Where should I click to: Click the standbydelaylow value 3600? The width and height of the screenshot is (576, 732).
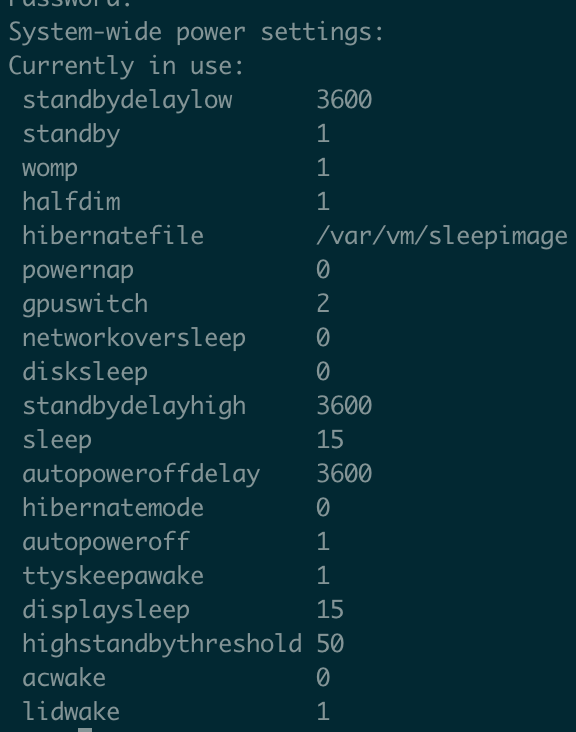pos(344,99)
